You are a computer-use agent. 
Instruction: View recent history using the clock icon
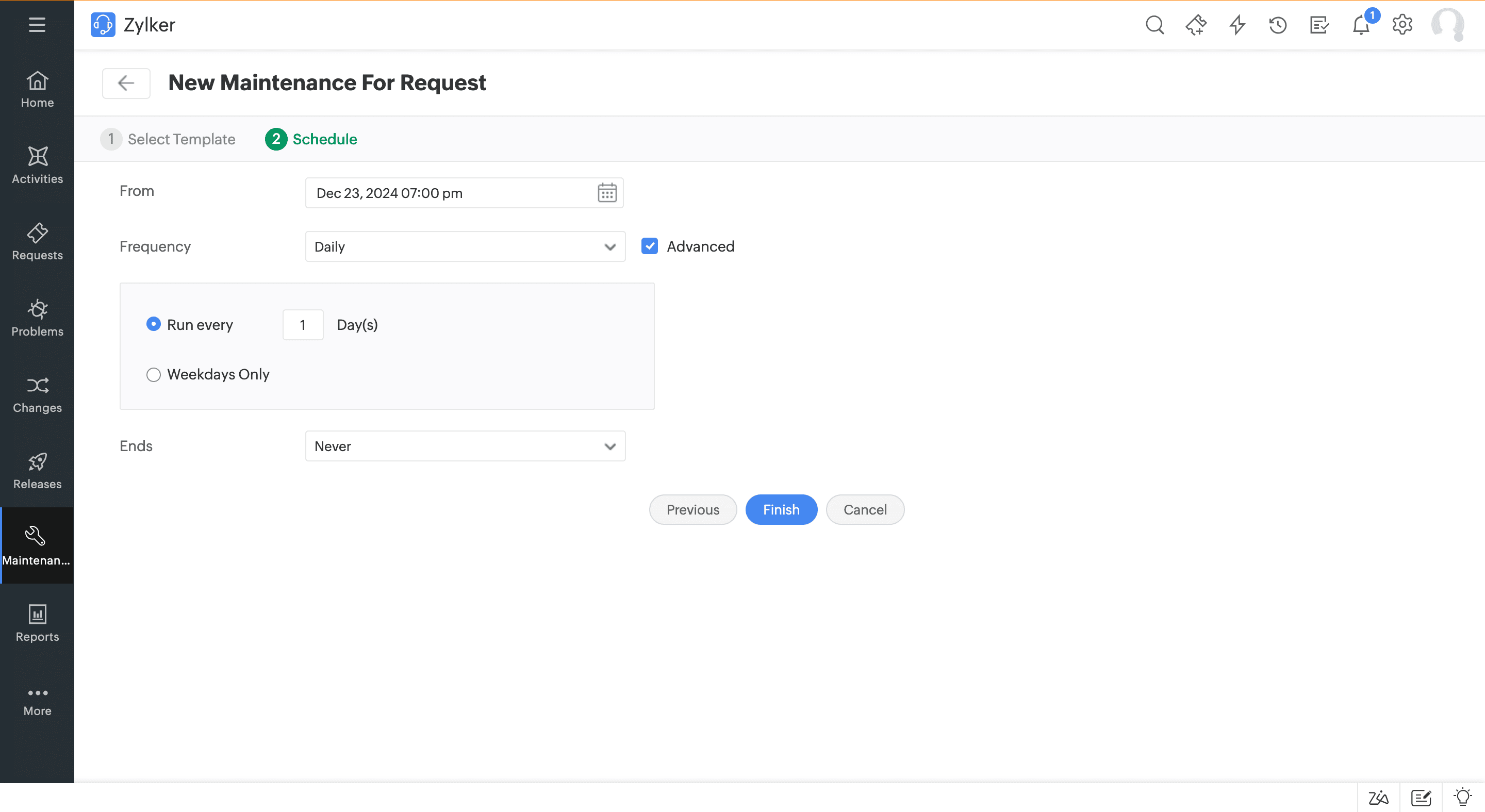1278,25
